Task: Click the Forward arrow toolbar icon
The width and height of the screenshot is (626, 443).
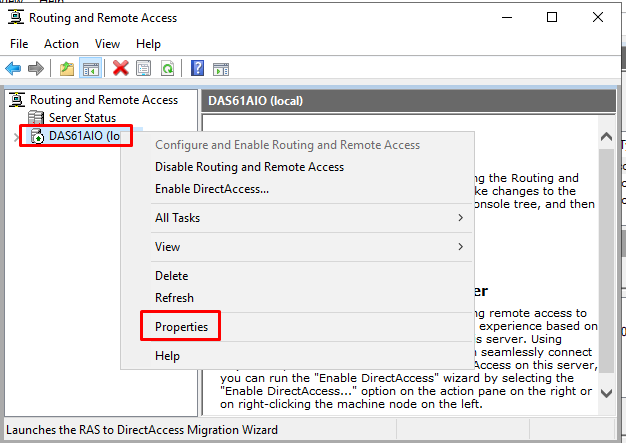Action: 36,69
